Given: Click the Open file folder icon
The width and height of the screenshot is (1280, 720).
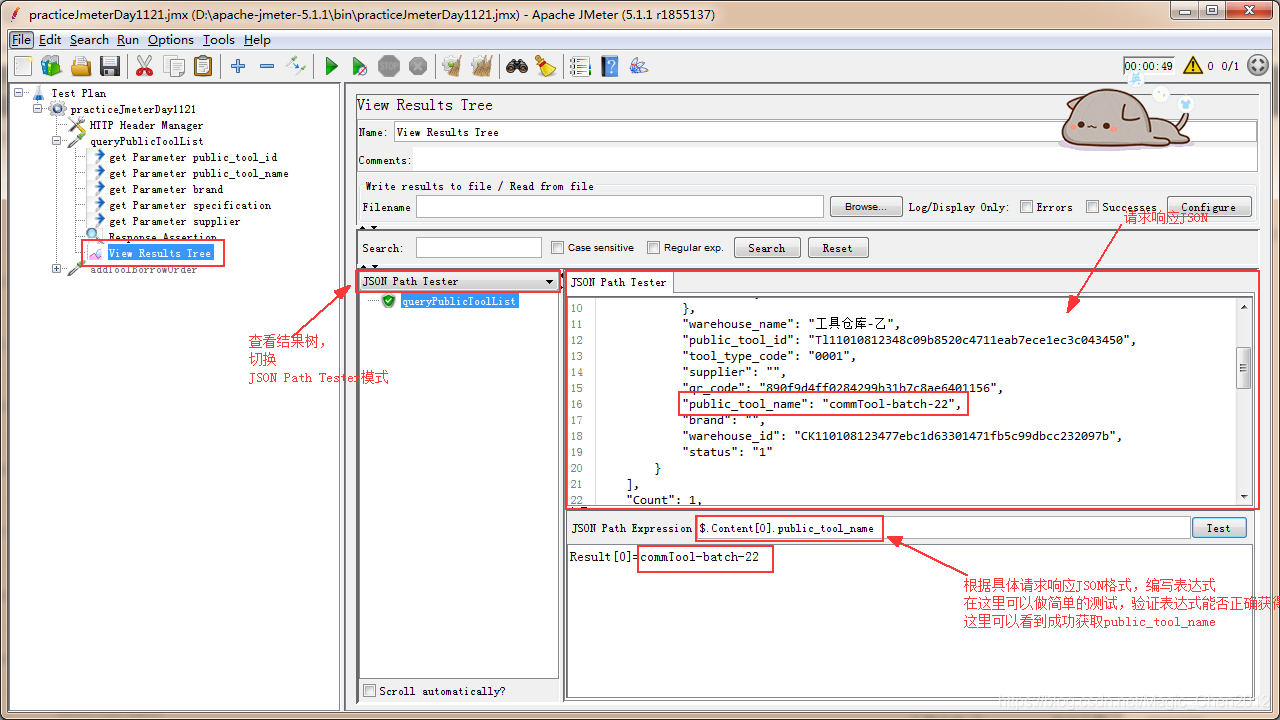Looking at the screenshot, I should point(81,66).
